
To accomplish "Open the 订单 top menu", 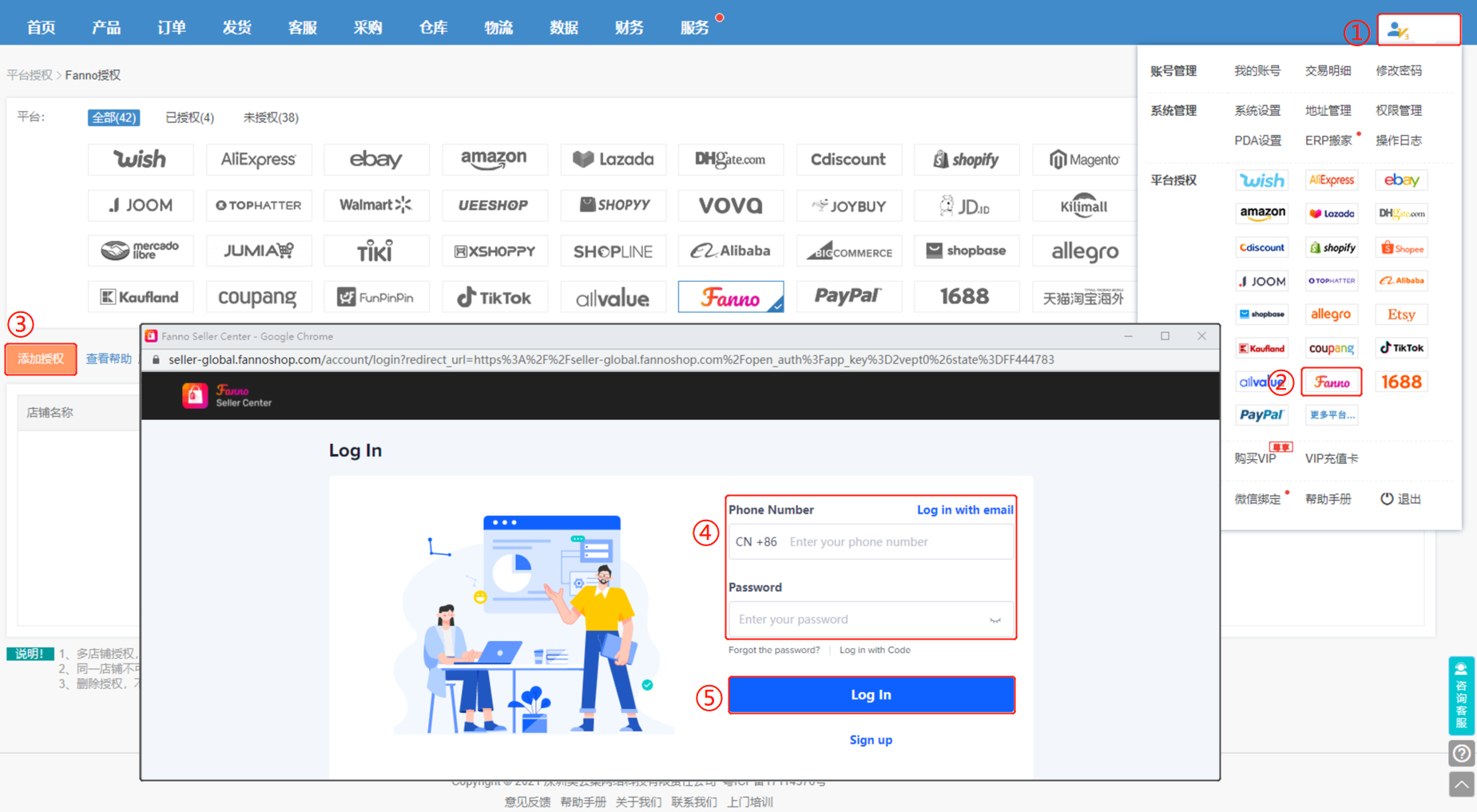I will [172, 28].
